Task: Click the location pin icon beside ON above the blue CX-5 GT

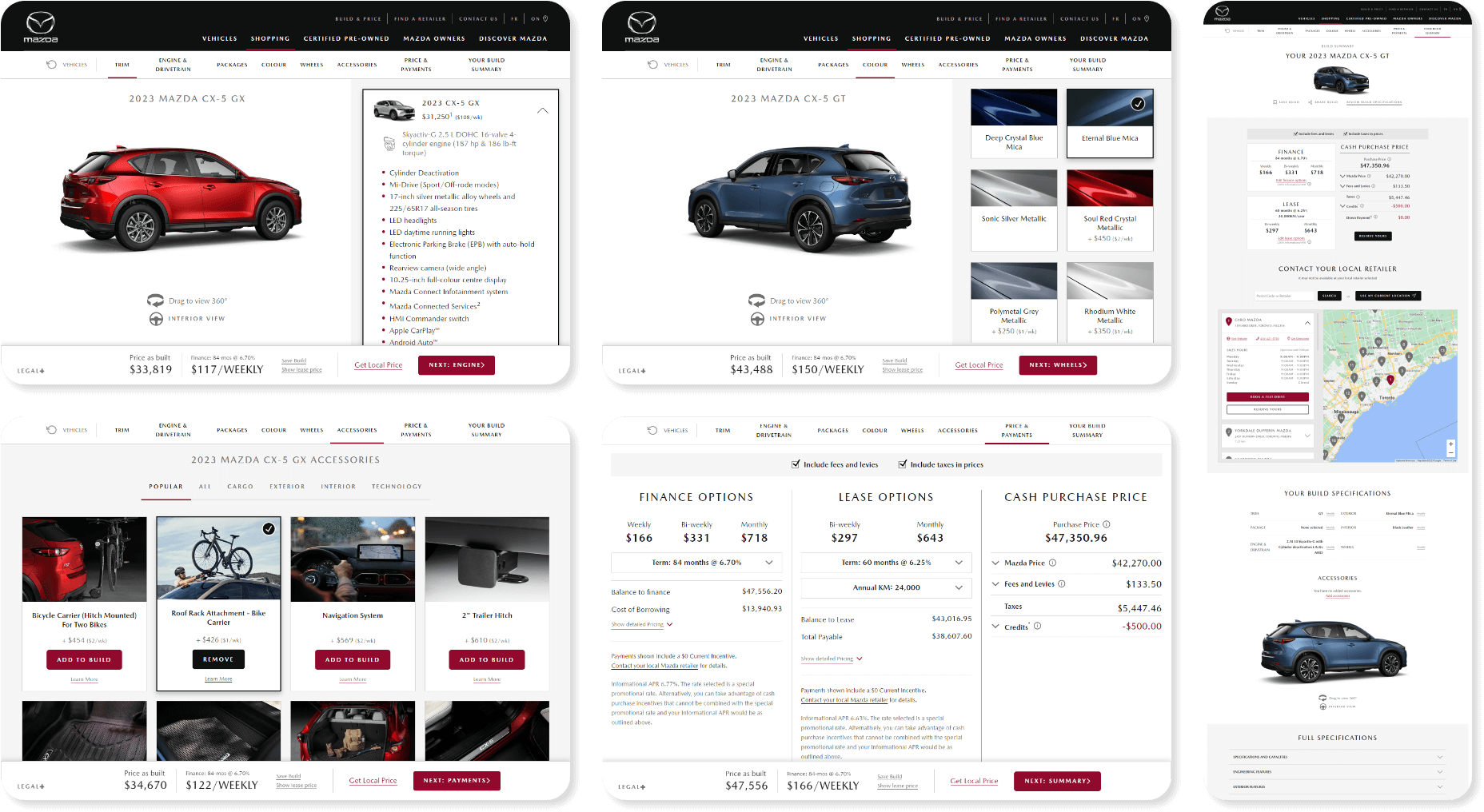Action: coord(1147,18)
